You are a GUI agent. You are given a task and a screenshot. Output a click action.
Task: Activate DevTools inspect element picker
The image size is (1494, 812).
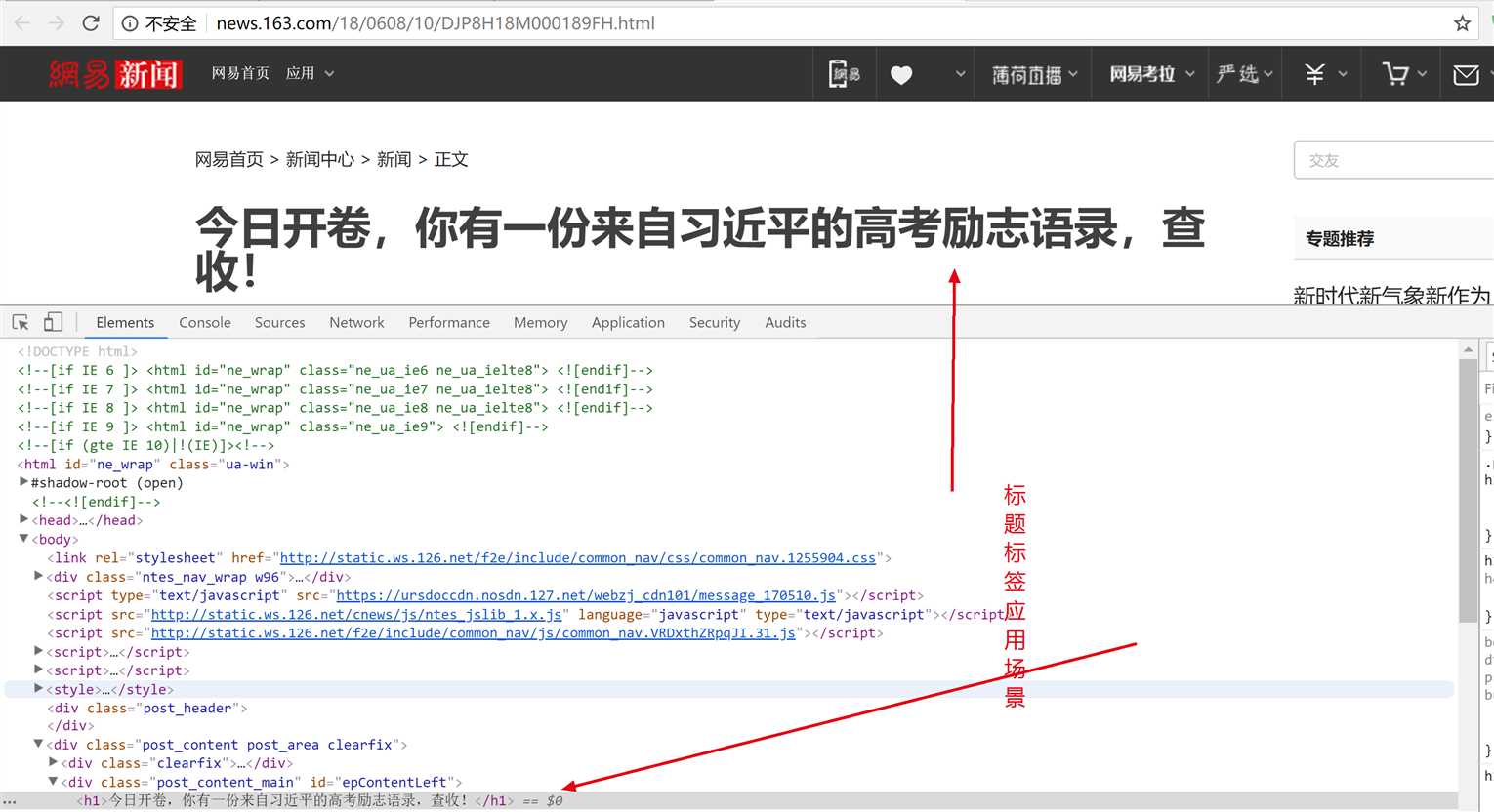coord(21,322)
